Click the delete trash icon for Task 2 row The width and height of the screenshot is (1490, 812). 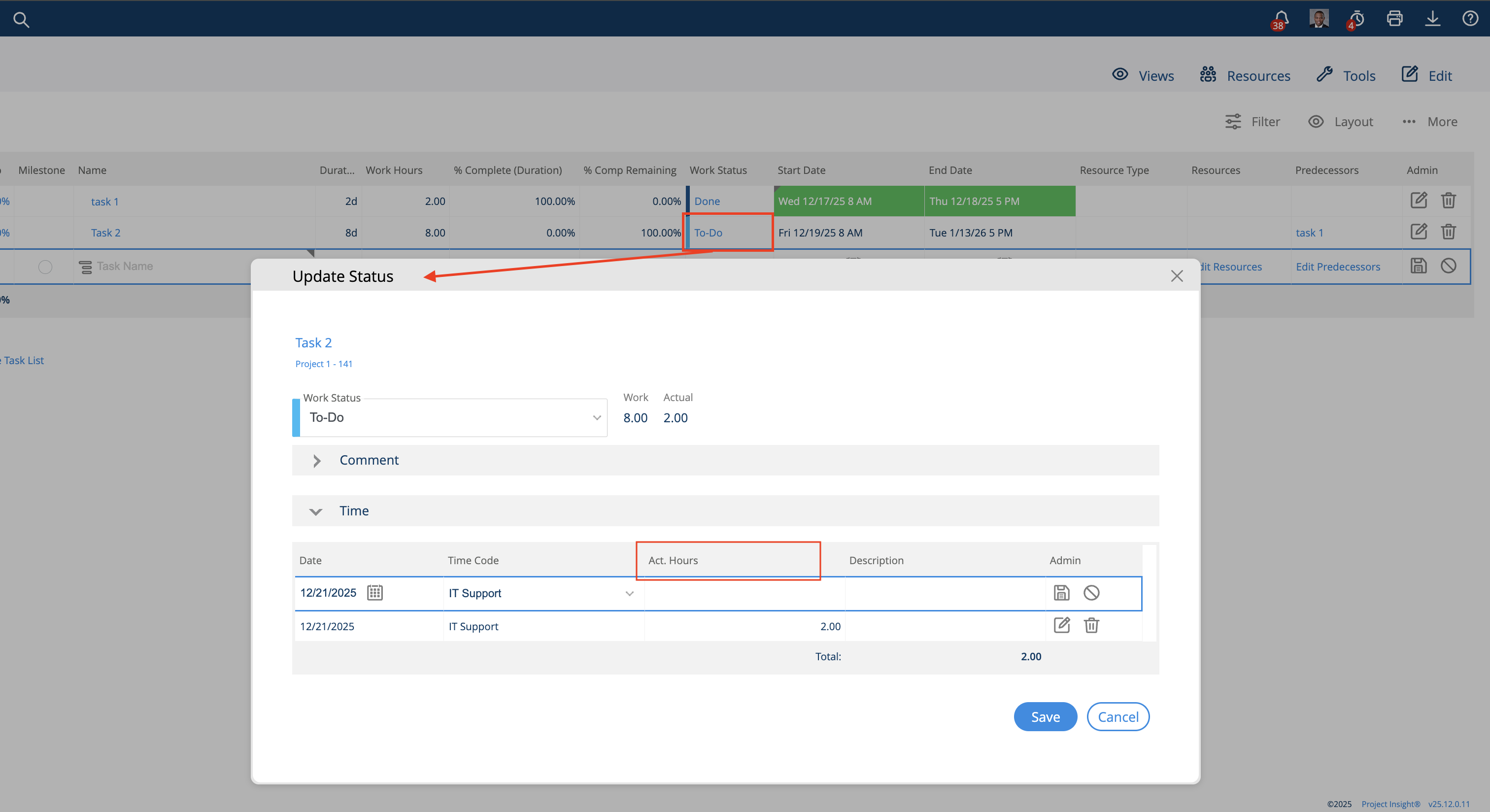click(1448, 232)
